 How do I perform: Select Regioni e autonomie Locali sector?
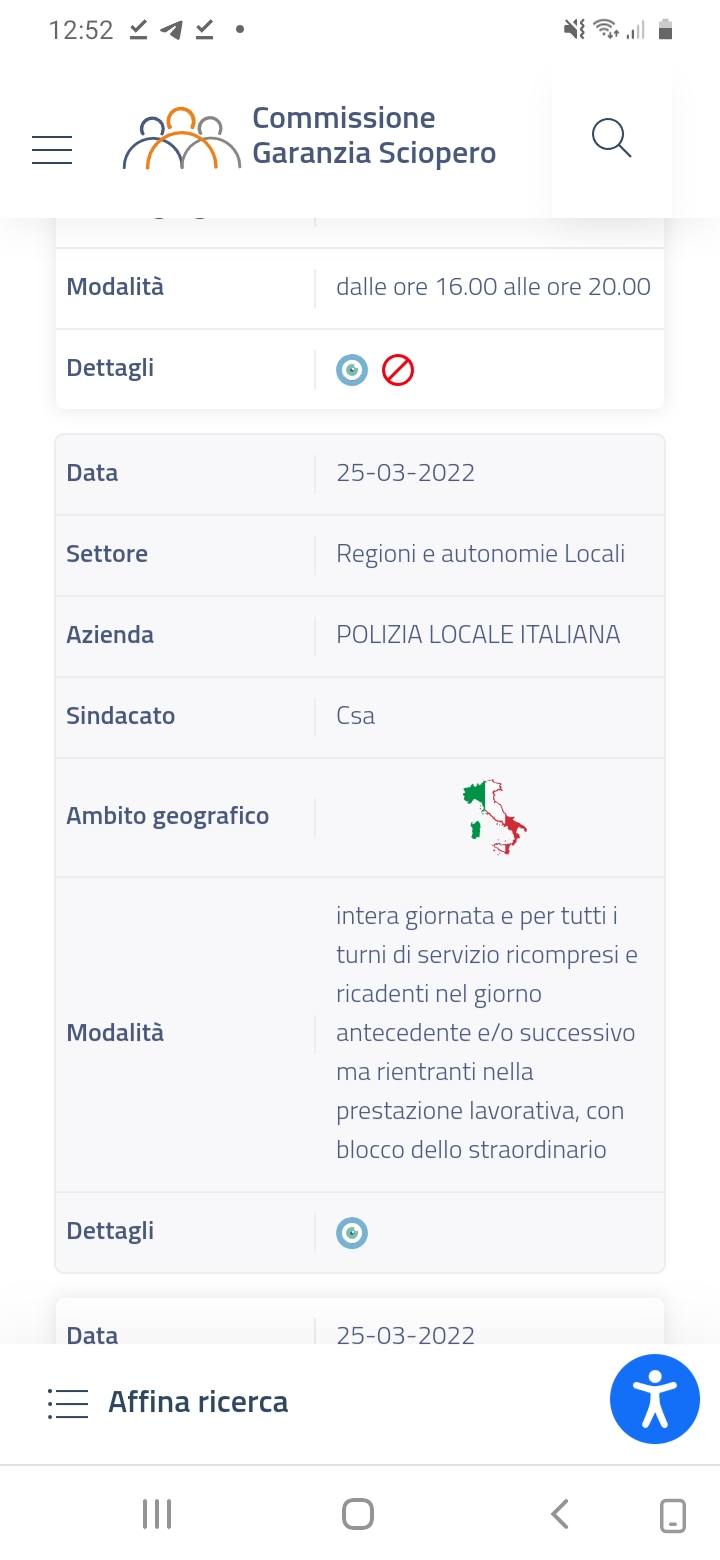480,554
